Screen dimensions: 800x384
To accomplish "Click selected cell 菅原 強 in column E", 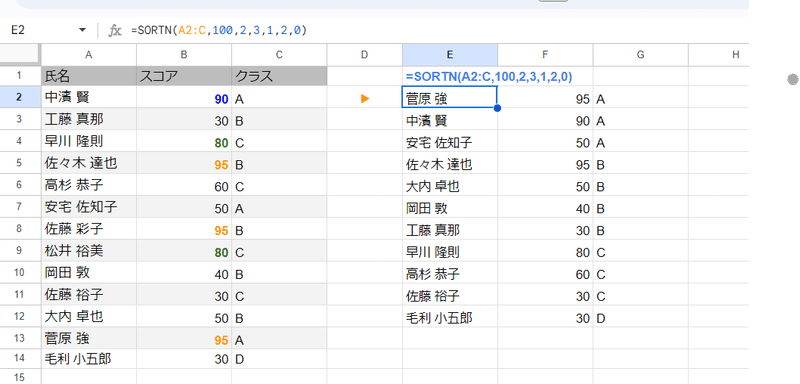I will pos(449,97).
